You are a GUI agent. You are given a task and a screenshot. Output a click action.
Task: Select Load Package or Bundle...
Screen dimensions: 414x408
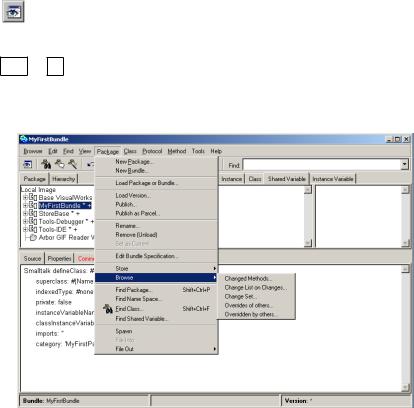156,183
